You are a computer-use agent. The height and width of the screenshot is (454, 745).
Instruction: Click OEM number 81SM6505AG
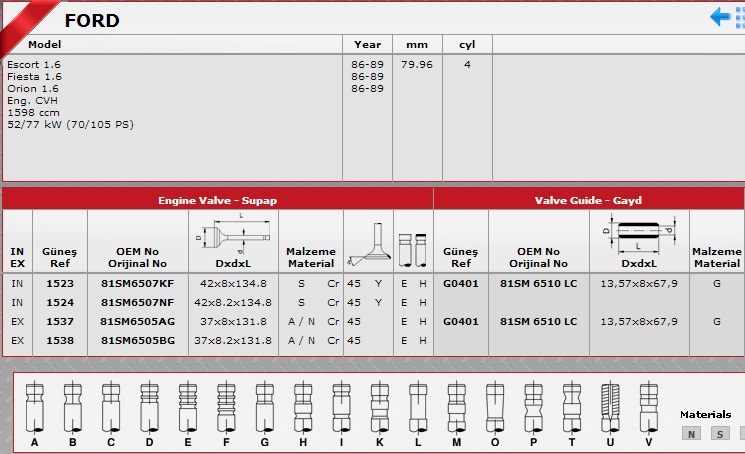point(137,322)
